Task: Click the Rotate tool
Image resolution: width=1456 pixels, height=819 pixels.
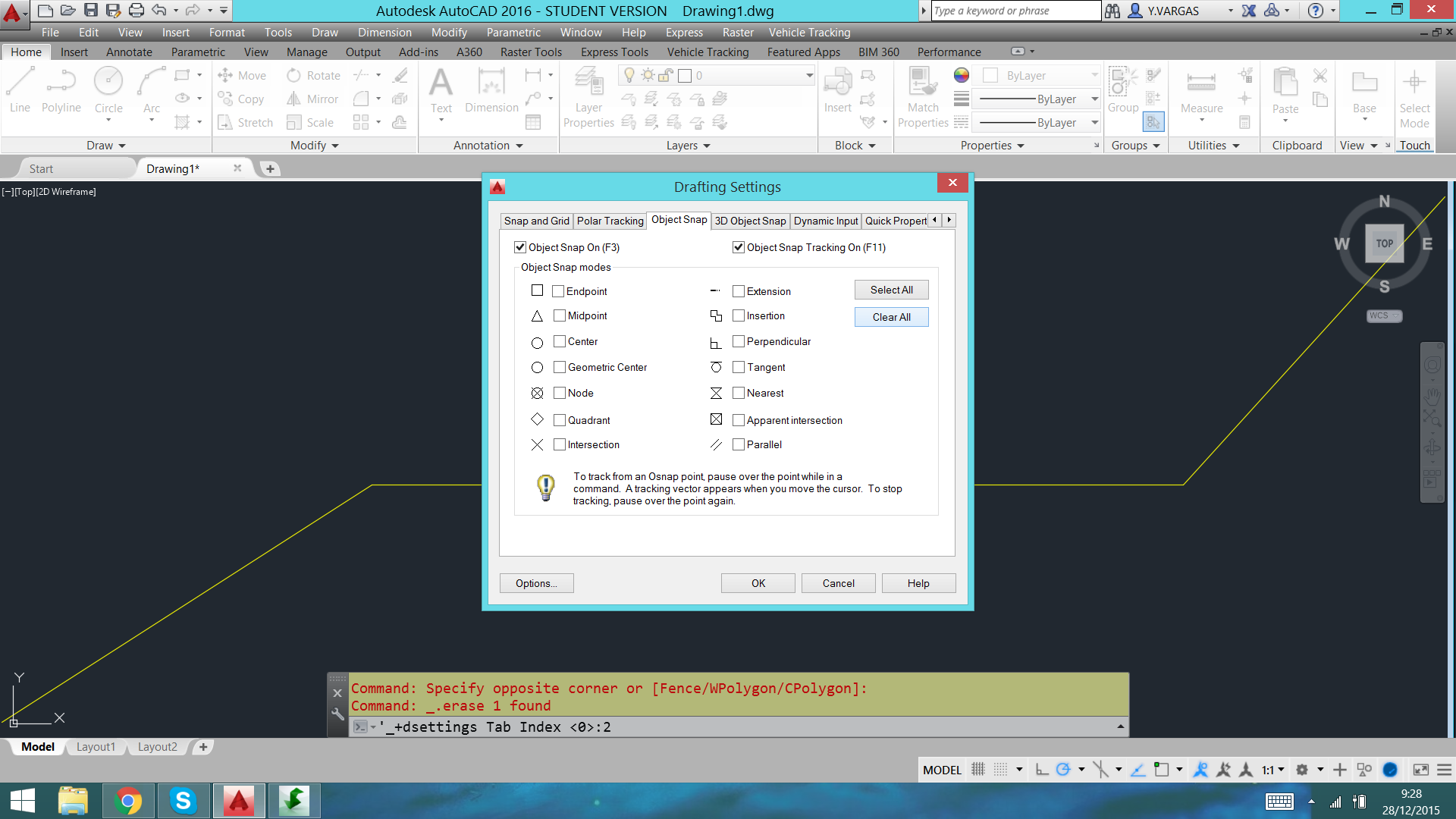Action: 314,75
